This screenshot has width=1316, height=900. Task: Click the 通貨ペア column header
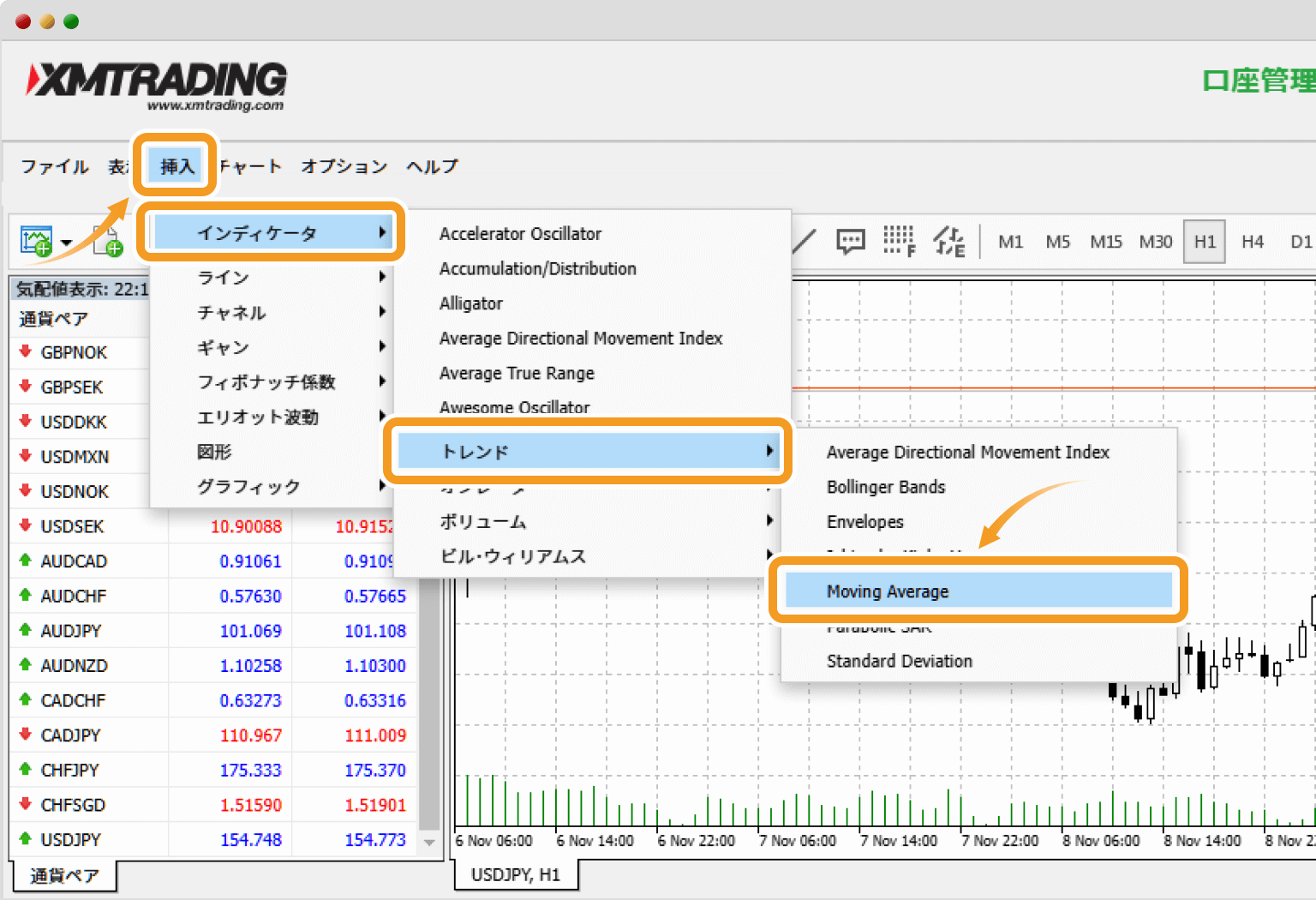[x=54, y=319]
